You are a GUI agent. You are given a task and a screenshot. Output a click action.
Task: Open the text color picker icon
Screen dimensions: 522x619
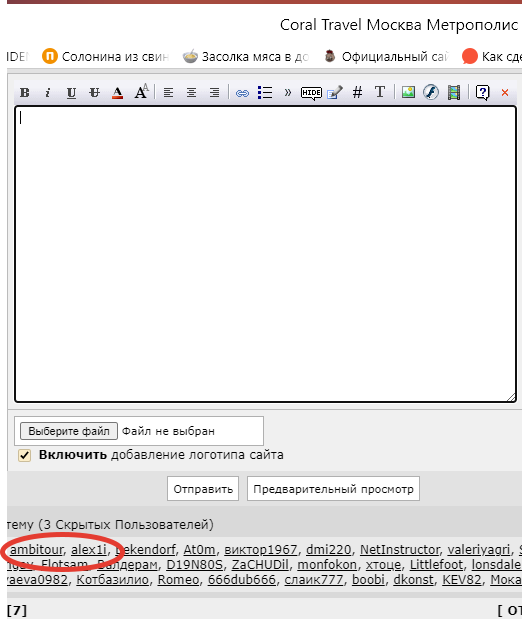pyautogui.click(x=117, y=92)
